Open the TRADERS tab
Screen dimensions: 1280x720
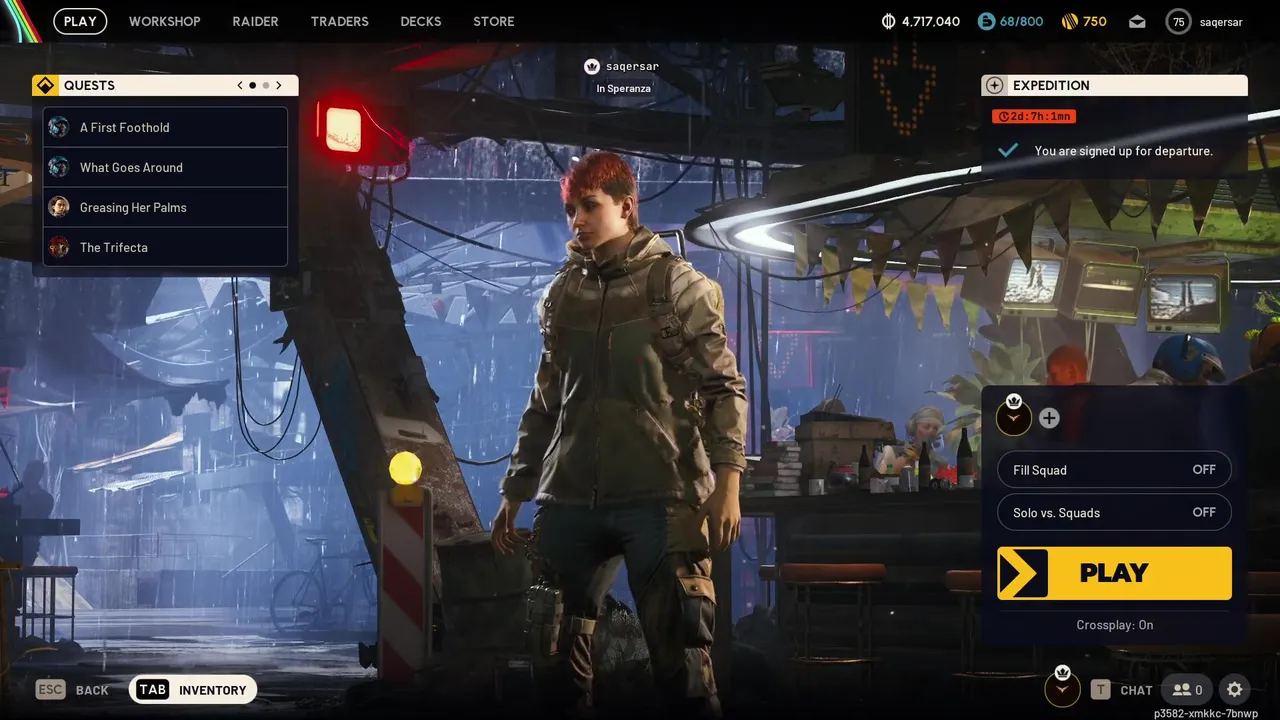pyautogui.click(x=339, y=21)
